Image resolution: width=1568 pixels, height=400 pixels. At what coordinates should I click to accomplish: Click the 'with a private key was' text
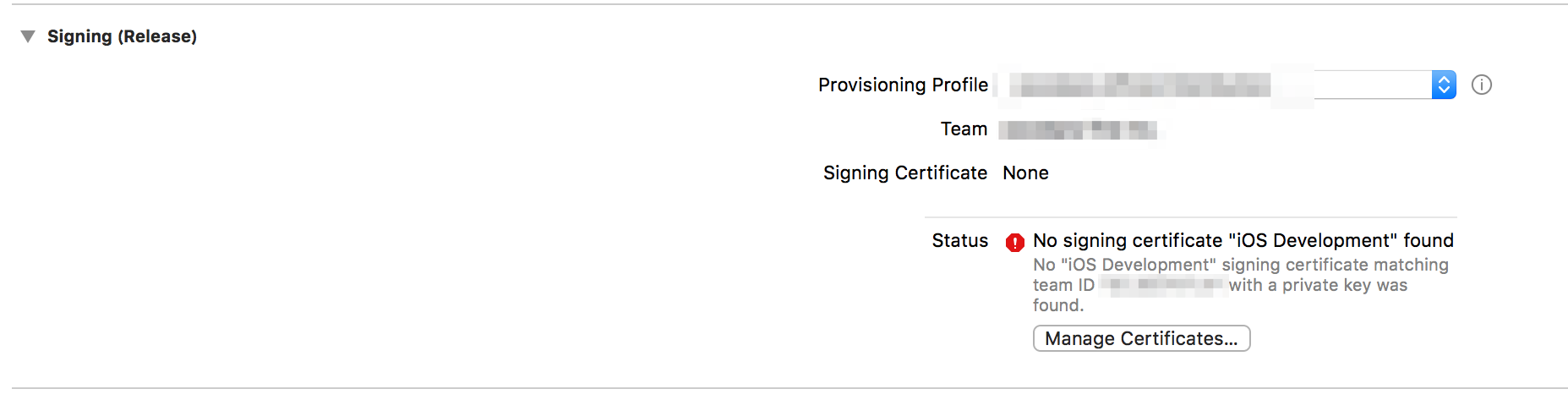click(1318, 285)
